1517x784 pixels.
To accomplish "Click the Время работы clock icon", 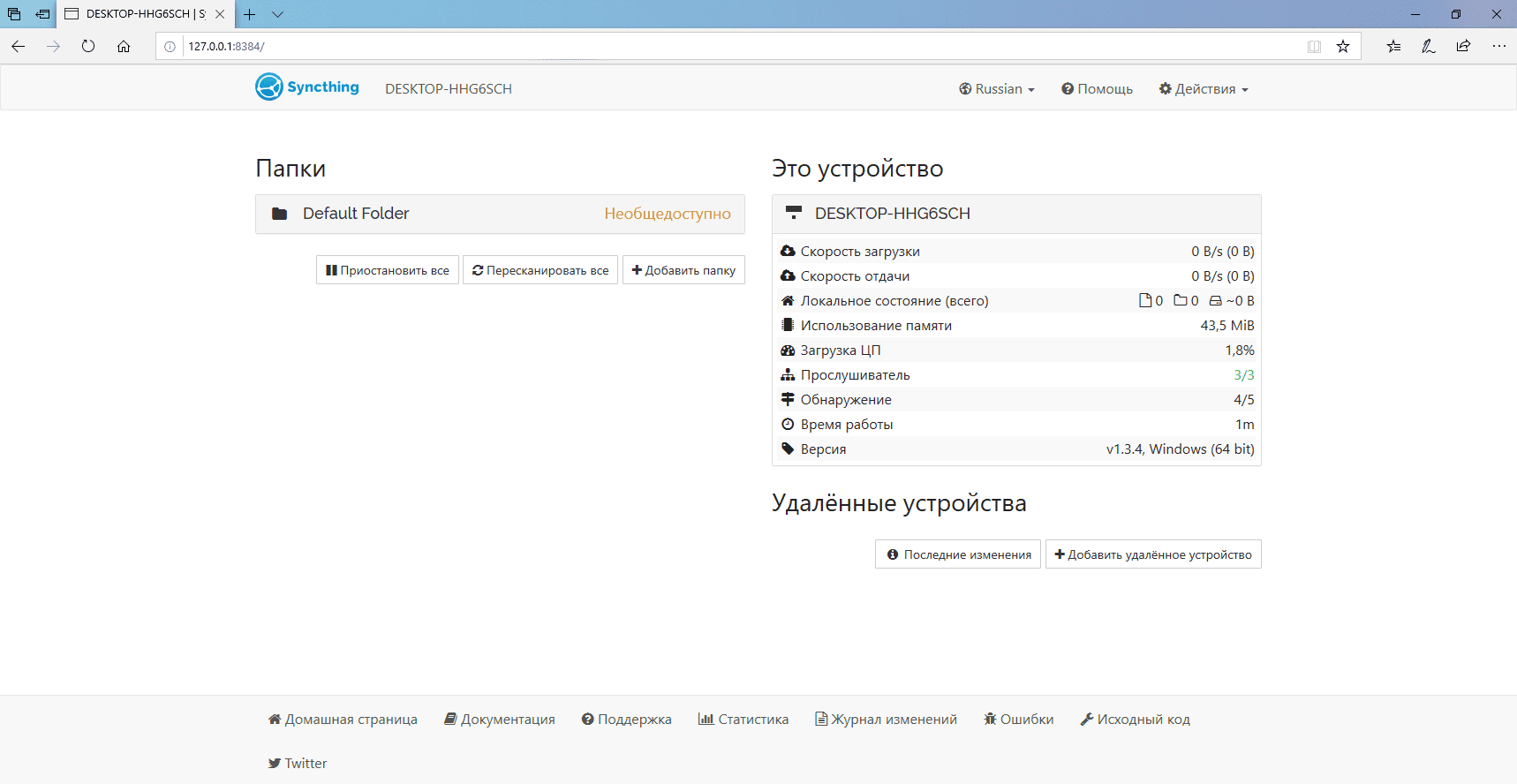I will point(788,425).
